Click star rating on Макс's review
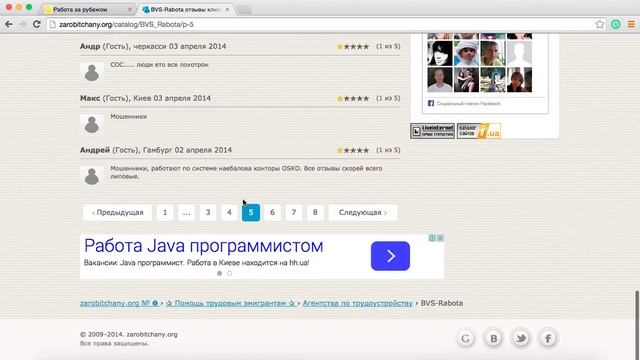The image size is (640, 360). click(x=353, y=98)
